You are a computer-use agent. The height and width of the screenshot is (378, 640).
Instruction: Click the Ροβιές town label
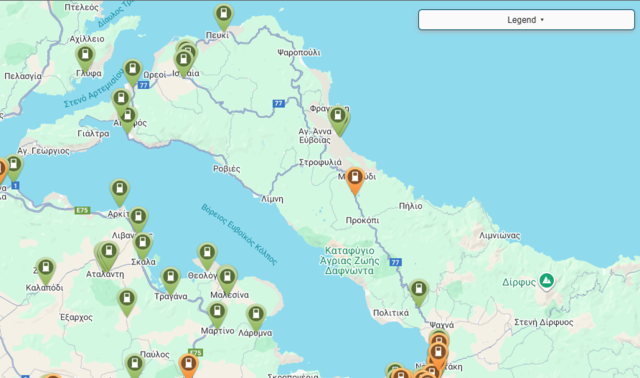227,169
